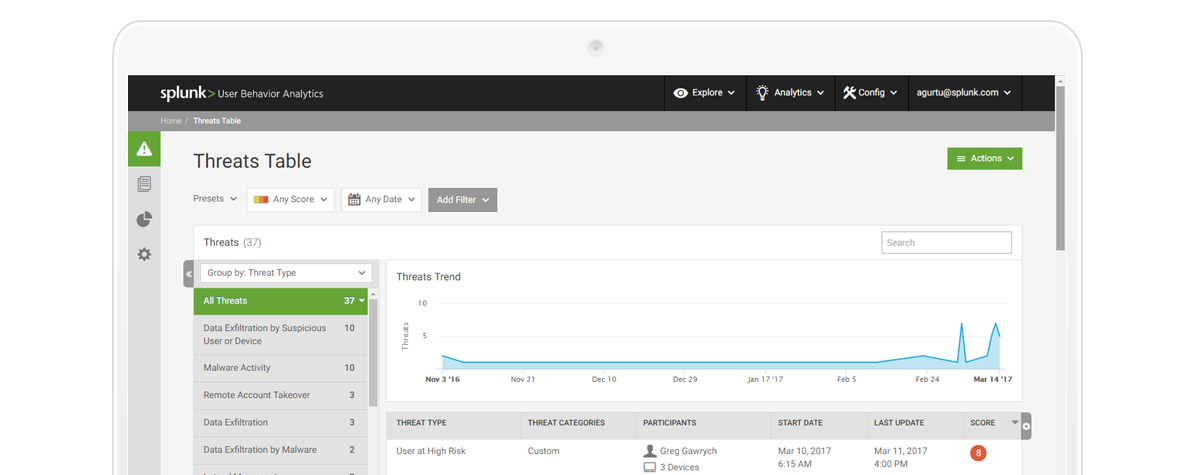Open the pie chart dashboard sidebar icon
Image resolution: width=1200 pixels, height=475 pixels.
pos(144,219)
